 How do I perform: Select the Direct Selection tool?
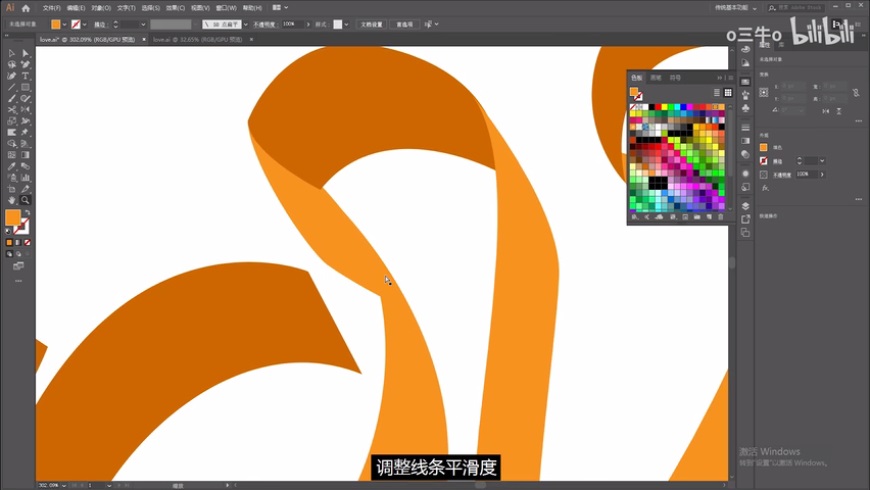pyautogui.click(x=25, y=53)
